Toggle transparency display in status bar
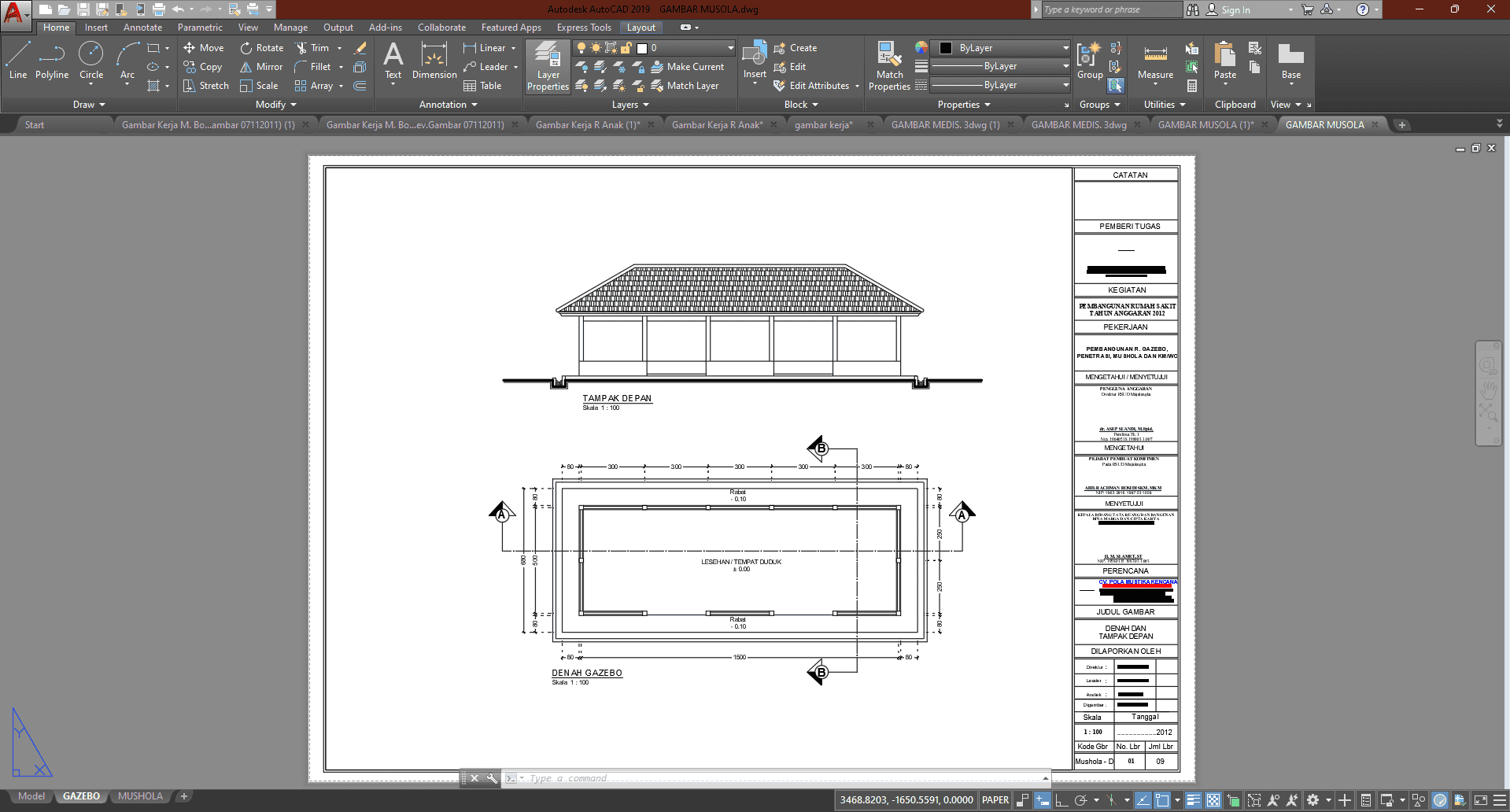 [x=1213, y=800]
